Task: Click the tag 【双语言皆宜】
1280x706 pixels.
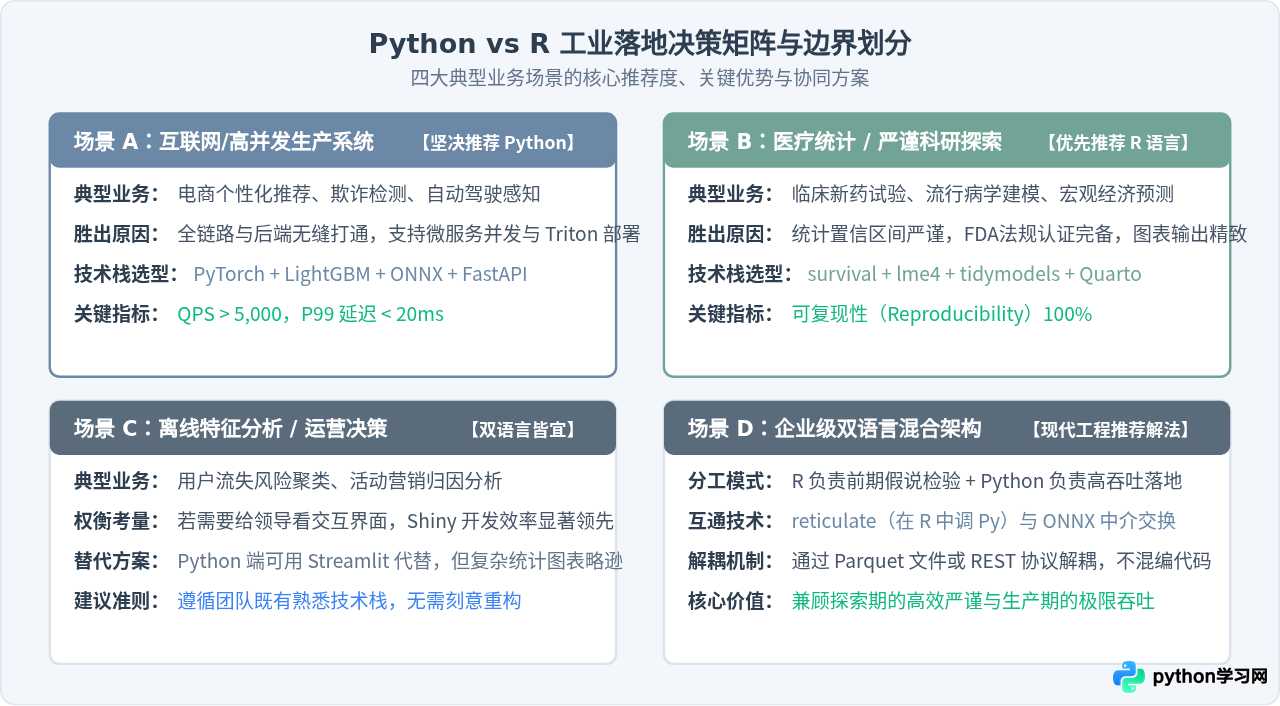Action: (x=521, y=429)
